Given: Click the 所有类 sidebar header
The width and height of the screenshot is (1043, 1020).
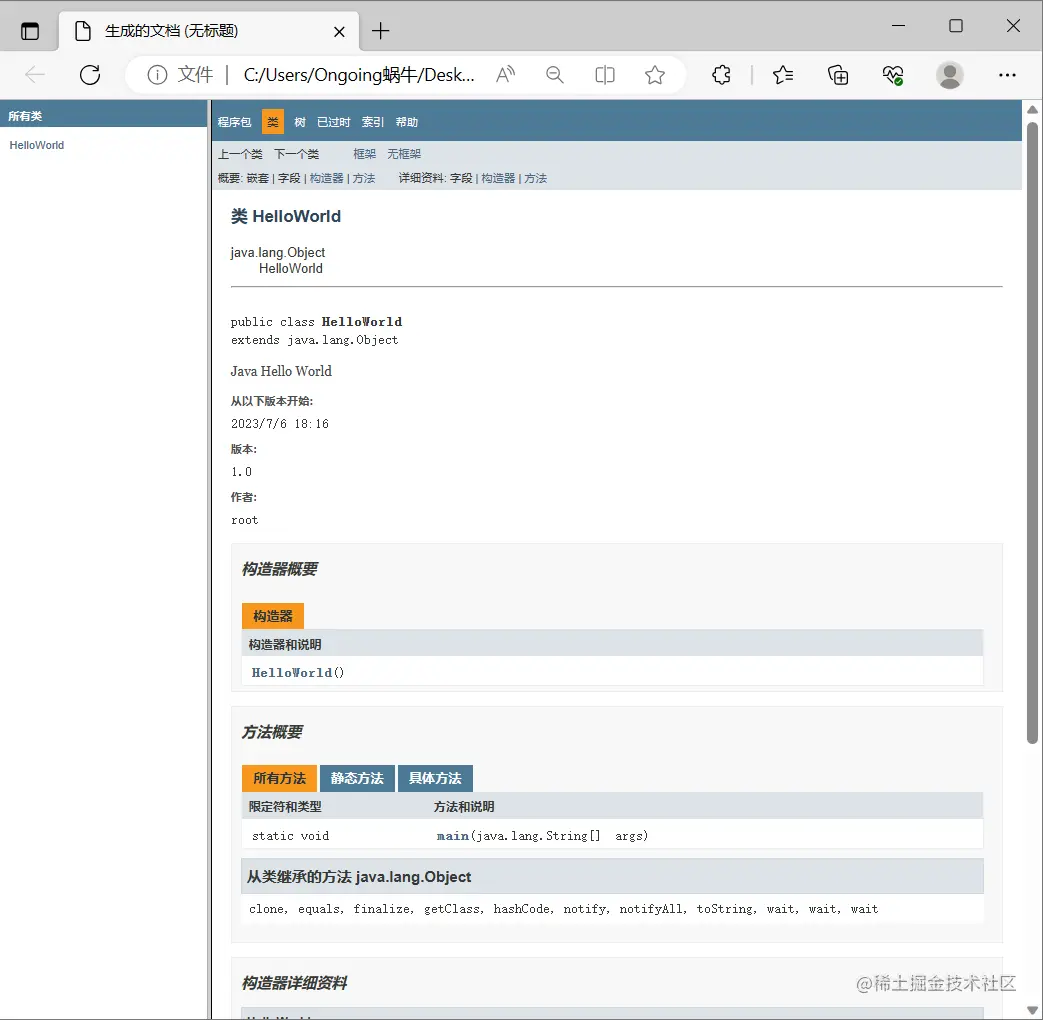Looking at the screenshot, I should (25, 116).
